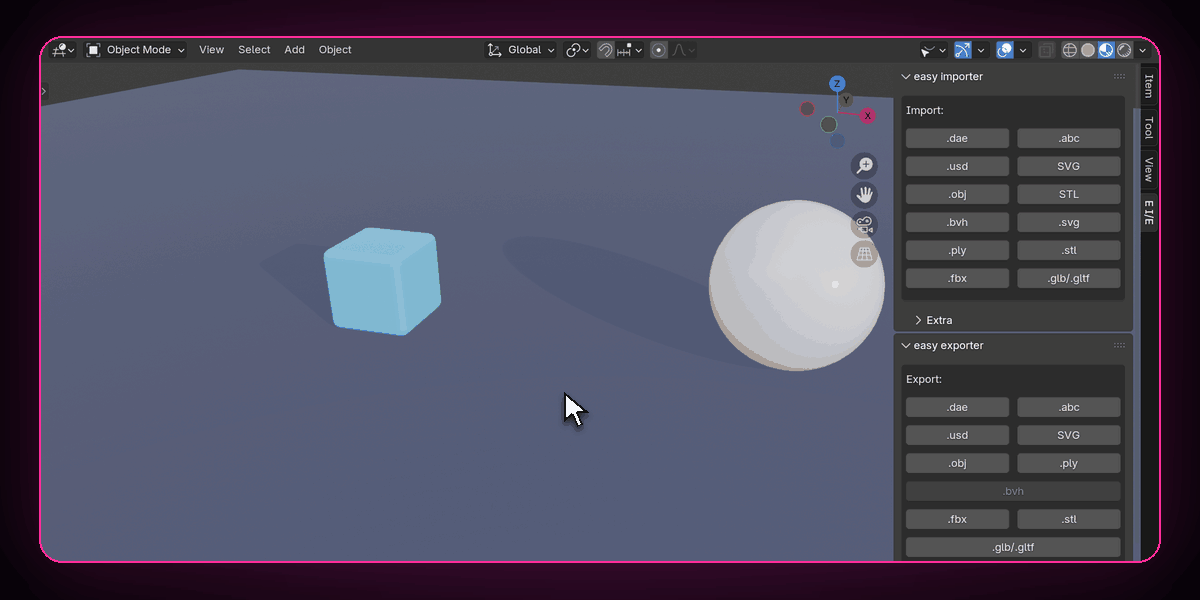Click the Import .glb/.gltf button
Image resolution: width=1200 pixels, height=600 pixels.
1069,279
